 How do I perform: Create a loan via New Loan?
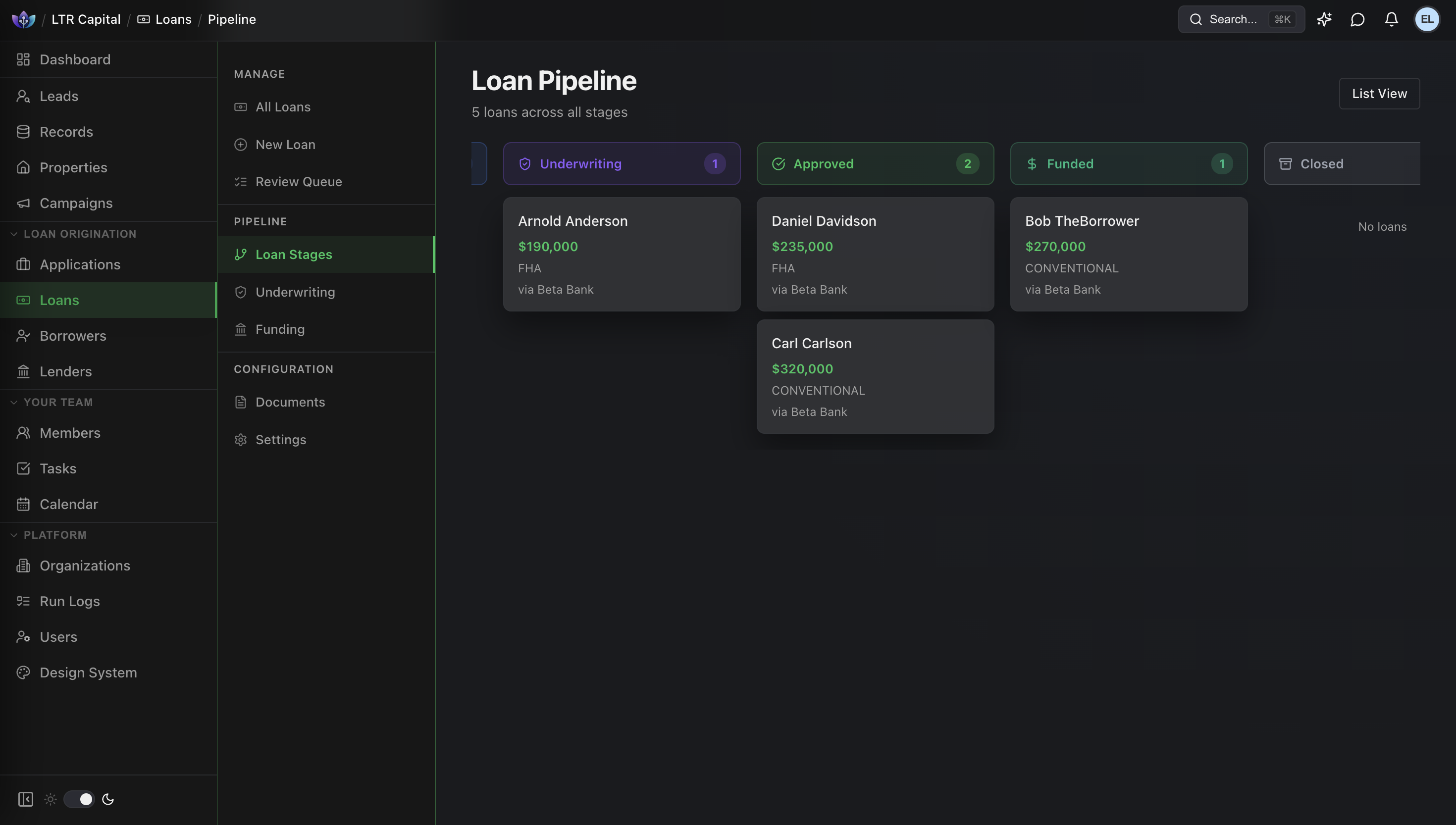pyautogui.click(x=285, y=145)
